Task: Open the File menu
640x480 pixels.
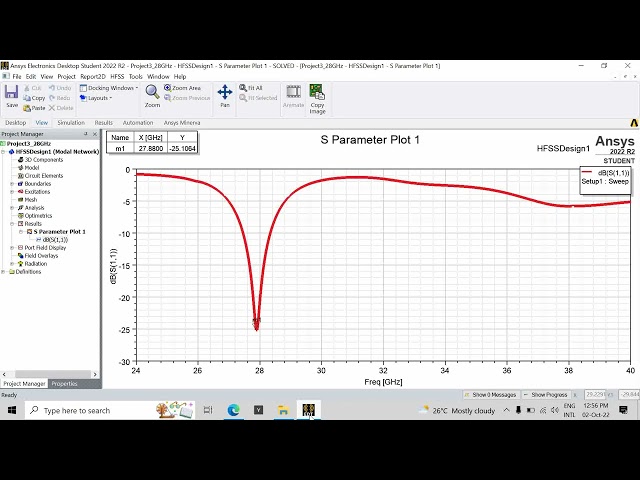Action: (17, 76)
